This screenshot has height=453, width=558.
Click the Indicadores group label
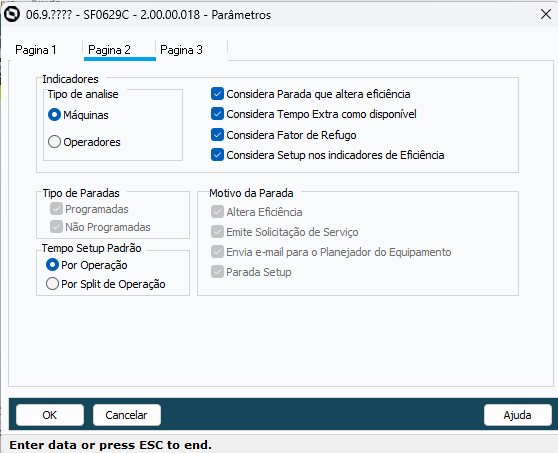pos(70,79)
